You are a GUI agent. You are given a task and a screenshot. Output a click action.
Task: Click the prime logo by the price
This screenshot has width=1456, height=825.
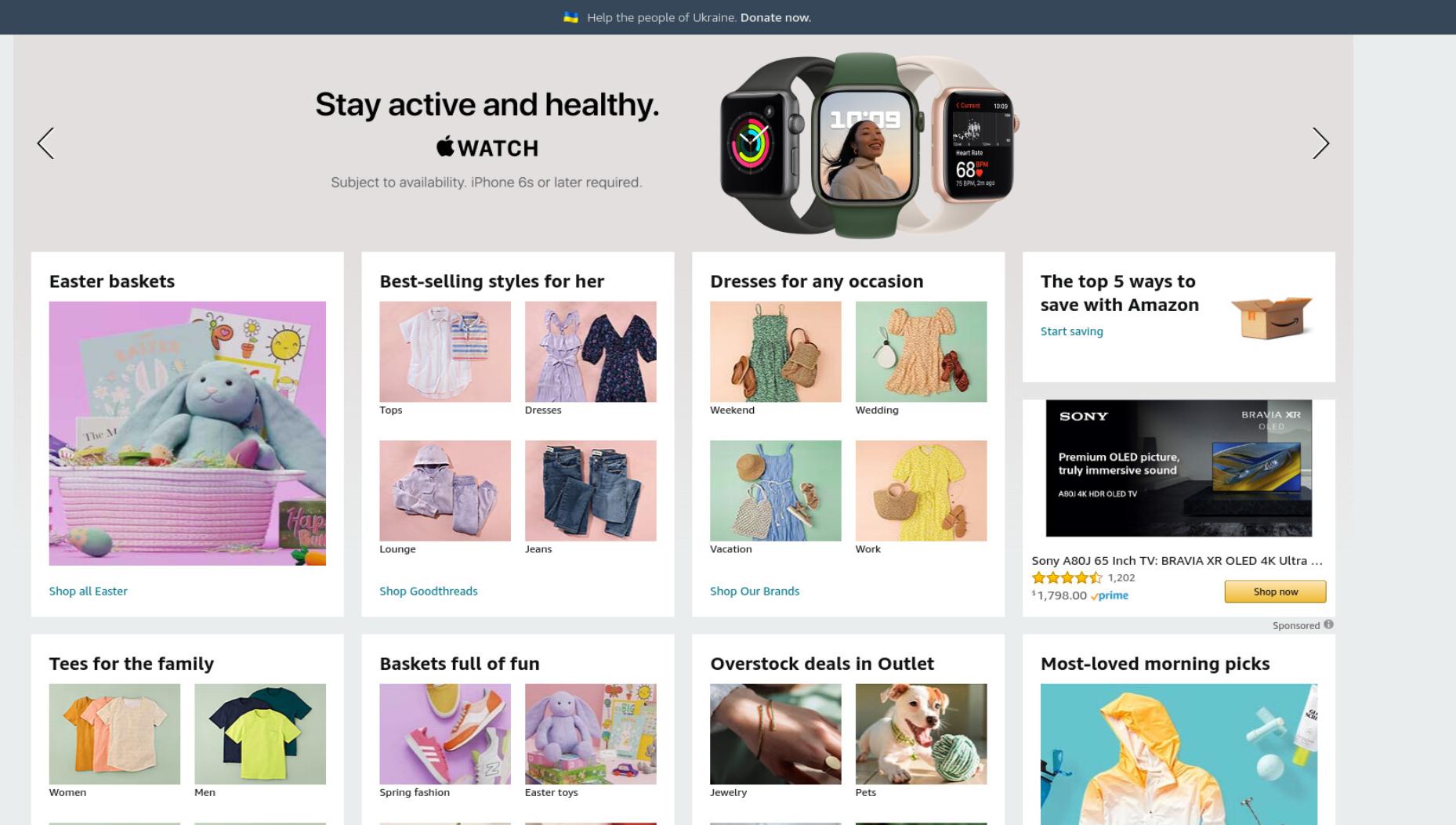[1110, 595]
